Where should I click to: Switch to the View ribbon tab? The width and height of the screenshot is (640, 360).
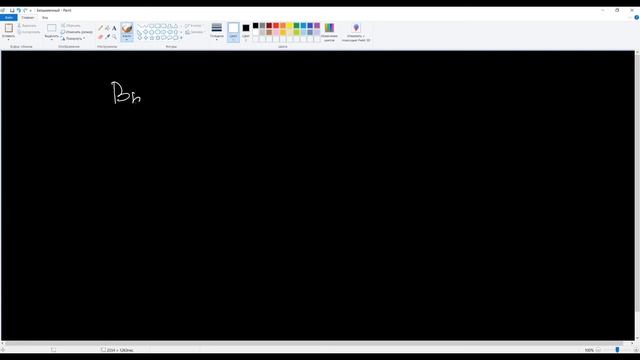pos(45,18)
